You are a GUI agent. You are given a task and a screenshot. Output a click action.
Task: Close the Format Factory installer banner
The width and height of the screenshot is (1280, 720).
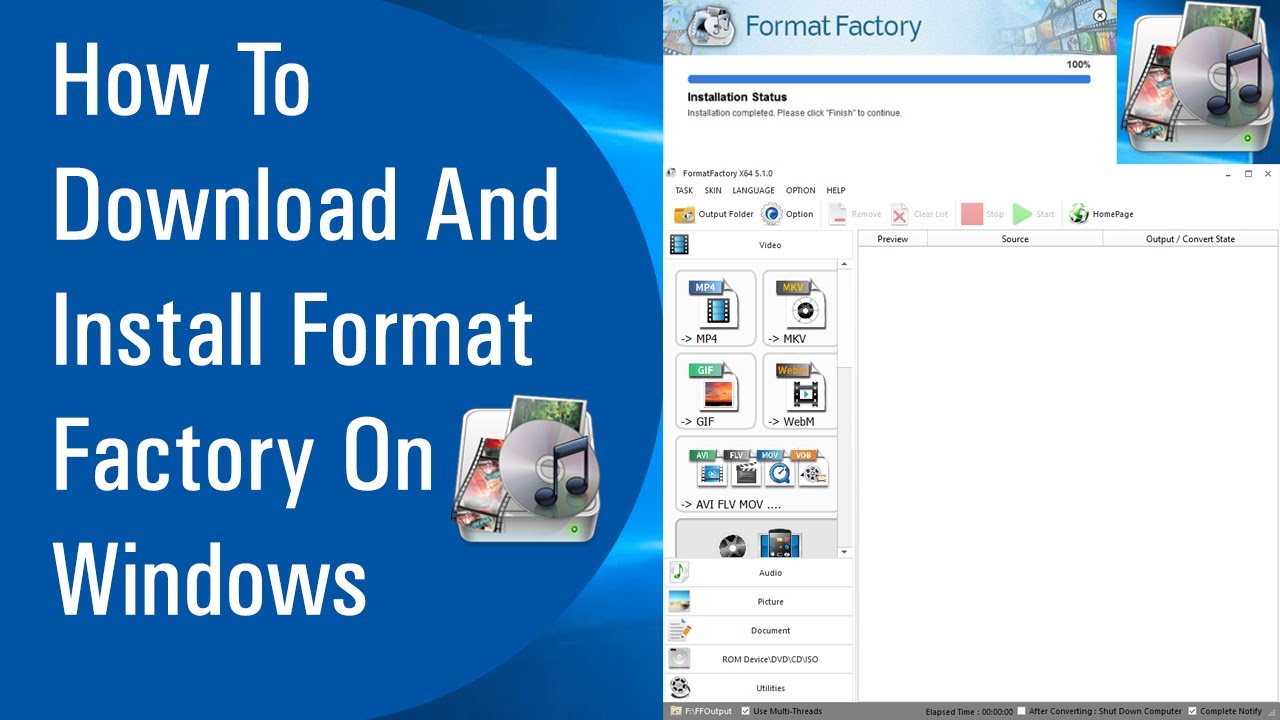(x=1100, y=15)
